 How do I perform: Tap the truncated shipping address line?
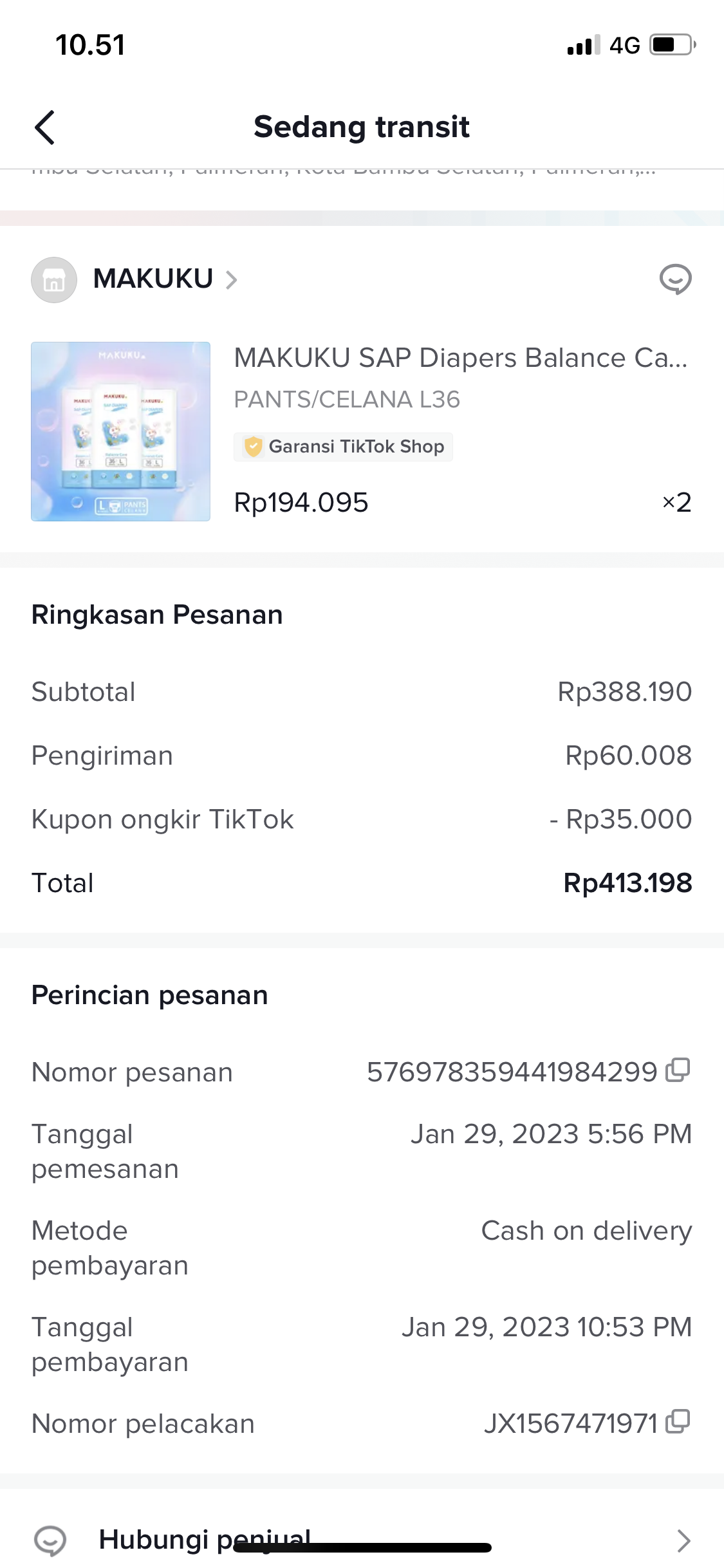pos(344,173)
